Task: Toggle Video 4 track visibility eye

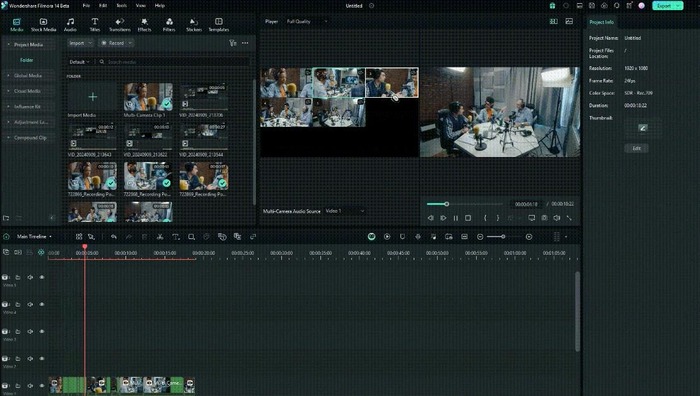Action: [x=42, y=304]
